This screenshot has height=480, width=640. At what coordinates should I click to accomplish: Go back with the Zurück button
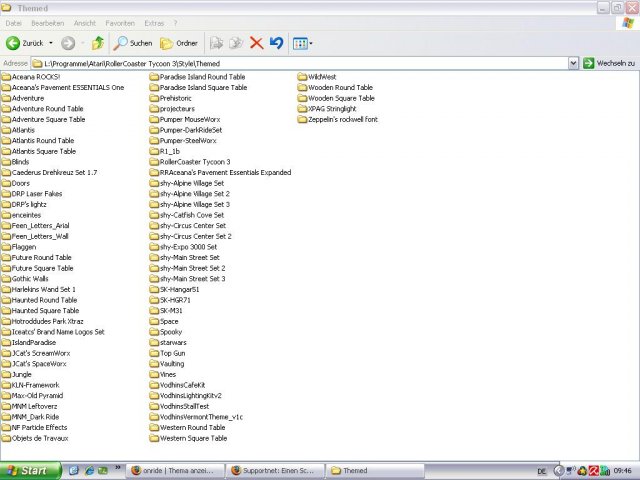point(24,43)
